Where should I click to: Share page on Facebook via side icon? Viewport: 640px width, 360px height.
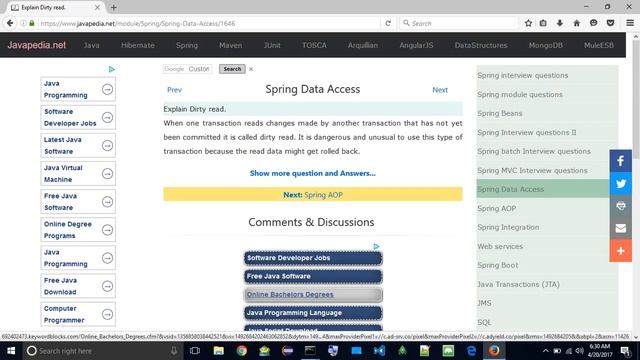620,161
